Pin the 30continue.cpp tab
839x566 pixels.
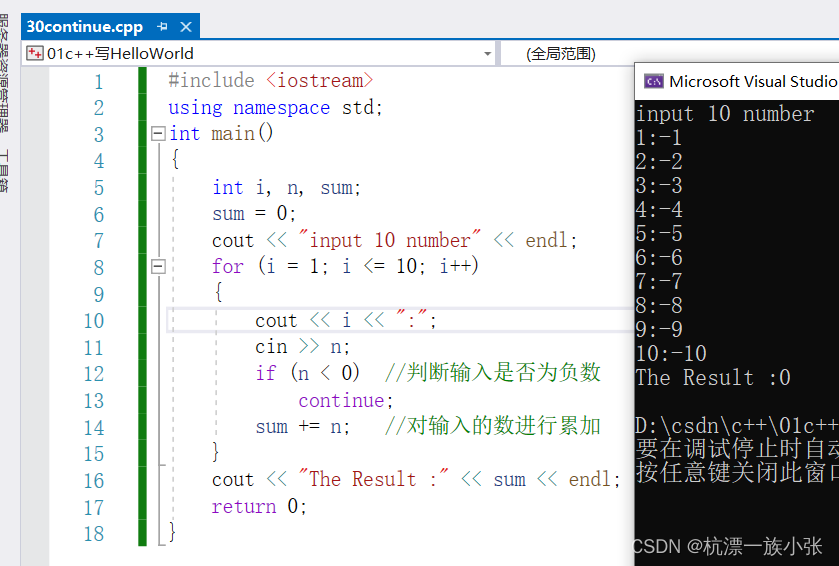click(163, 26)
